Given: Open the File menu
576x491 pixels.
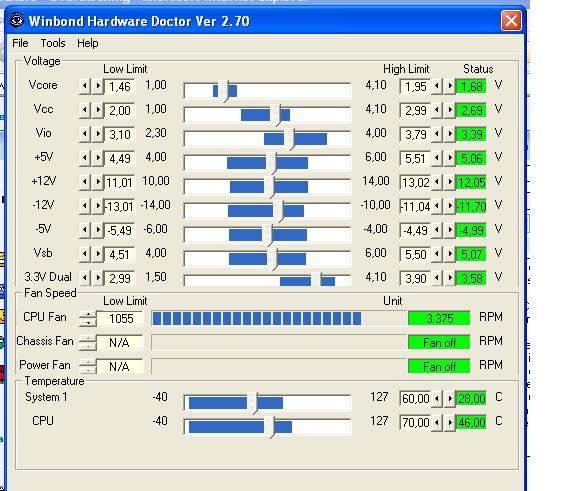Looking at the screenshot, I should point(20,43).
